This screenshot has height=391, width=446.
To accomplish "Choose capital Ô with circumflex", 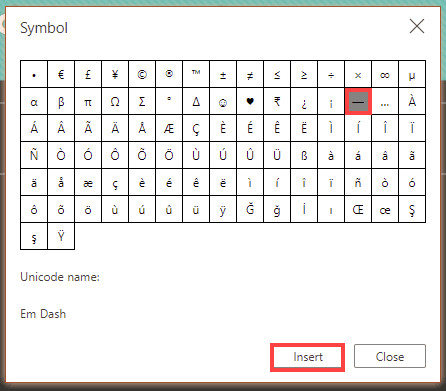I will pos(115,155).
